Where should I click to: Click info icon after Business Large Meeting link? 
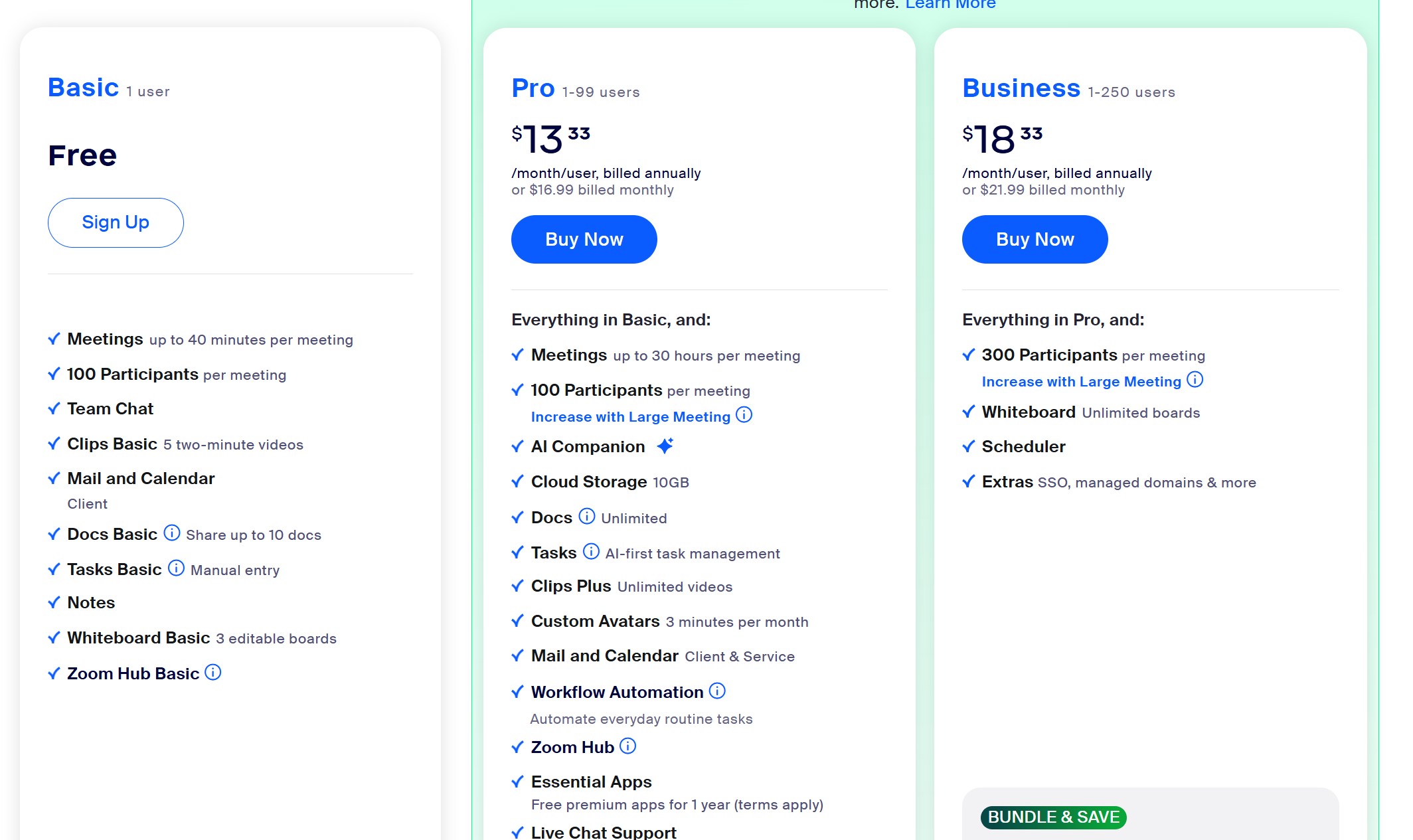point(1195,380)
